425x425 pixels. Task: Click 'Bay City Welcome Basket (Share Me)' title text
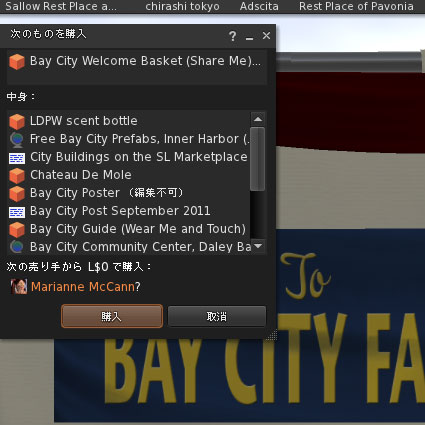pos(145,61)
